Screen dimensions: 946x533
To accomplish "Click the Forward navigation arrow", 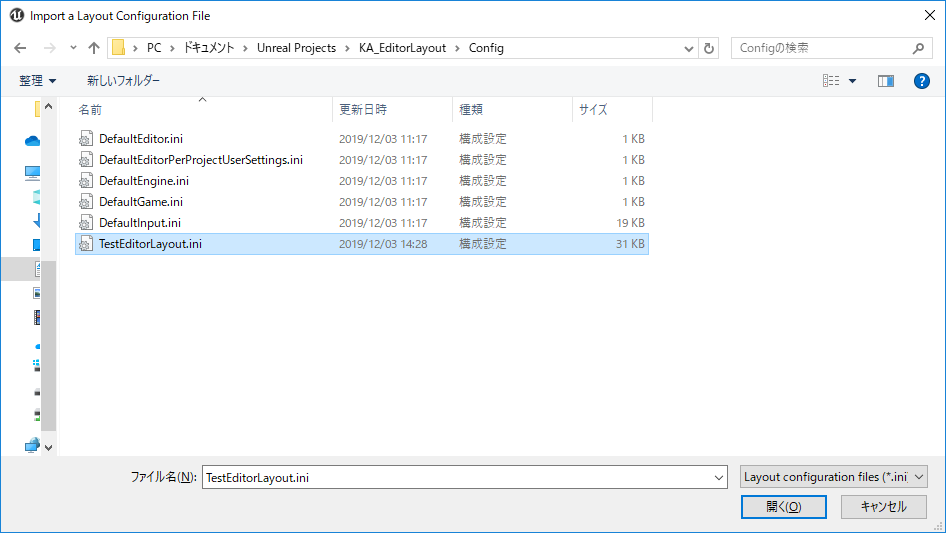I will (49, 48).
